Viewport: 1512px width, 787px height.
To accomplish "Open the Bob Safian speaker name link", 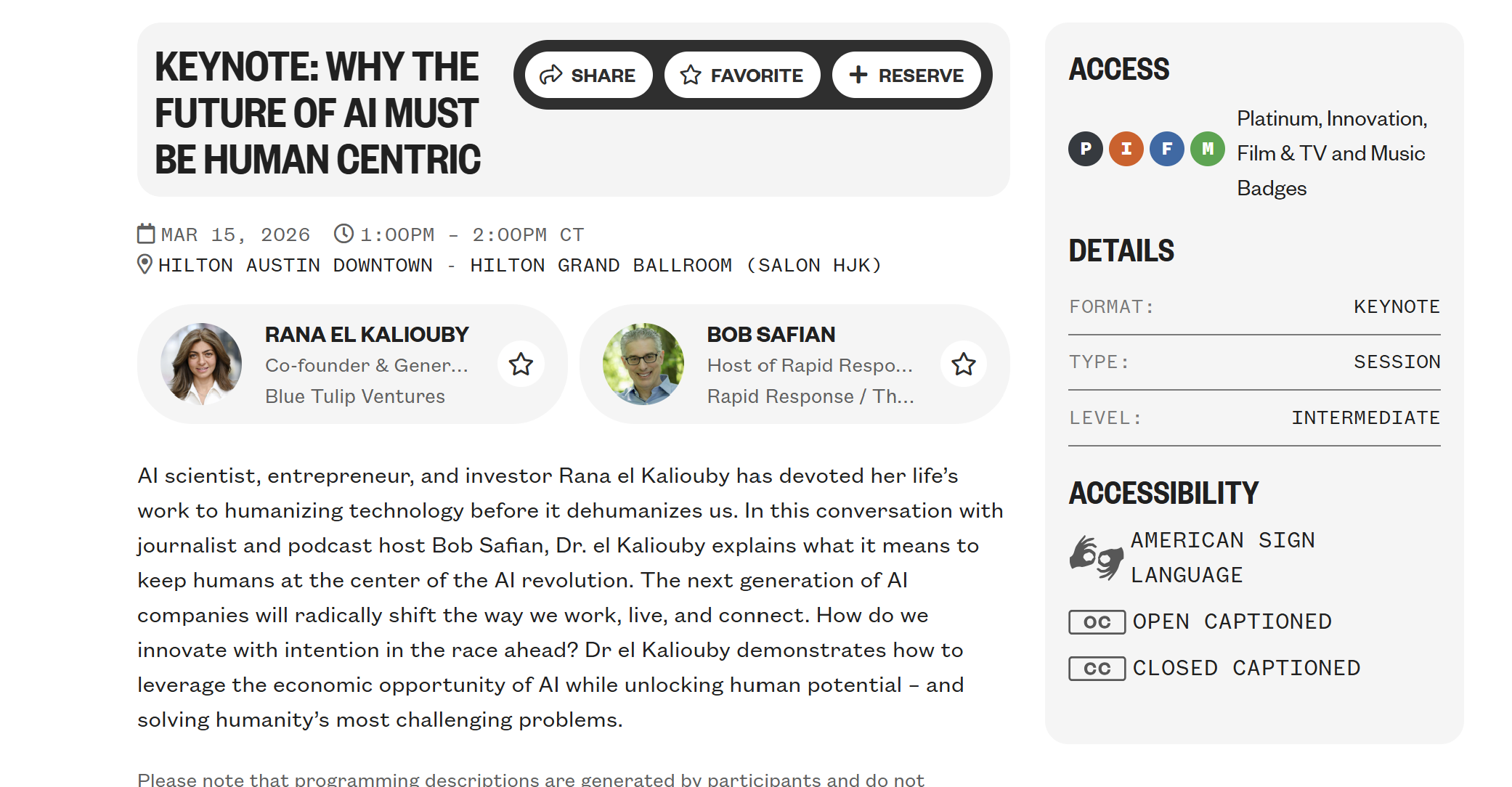I will (771, 335).
